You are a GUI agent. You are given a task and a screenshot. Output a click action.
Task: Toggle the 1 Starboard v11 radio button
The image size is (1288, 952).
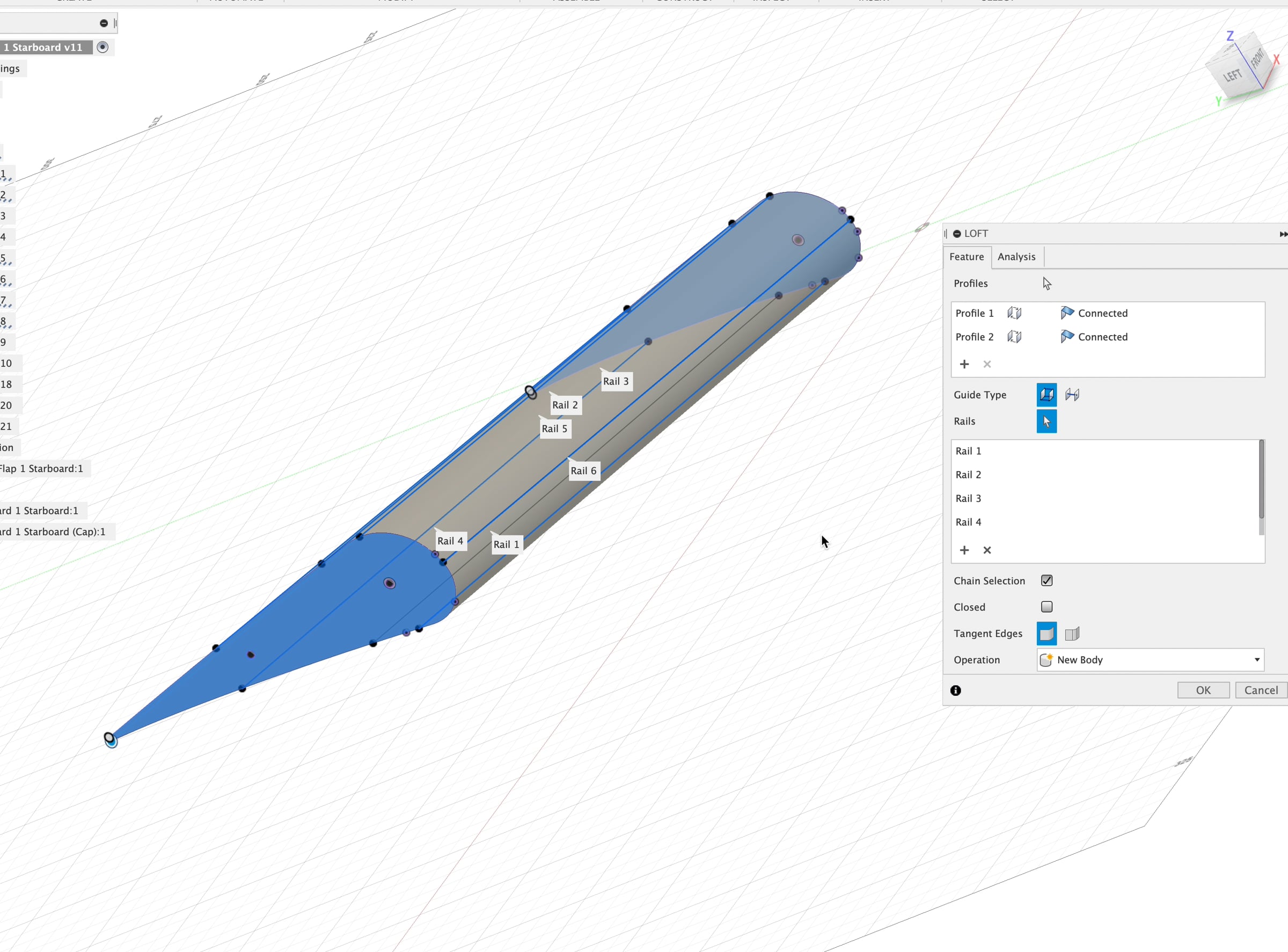pyautogui.click(x=103, y=47)
